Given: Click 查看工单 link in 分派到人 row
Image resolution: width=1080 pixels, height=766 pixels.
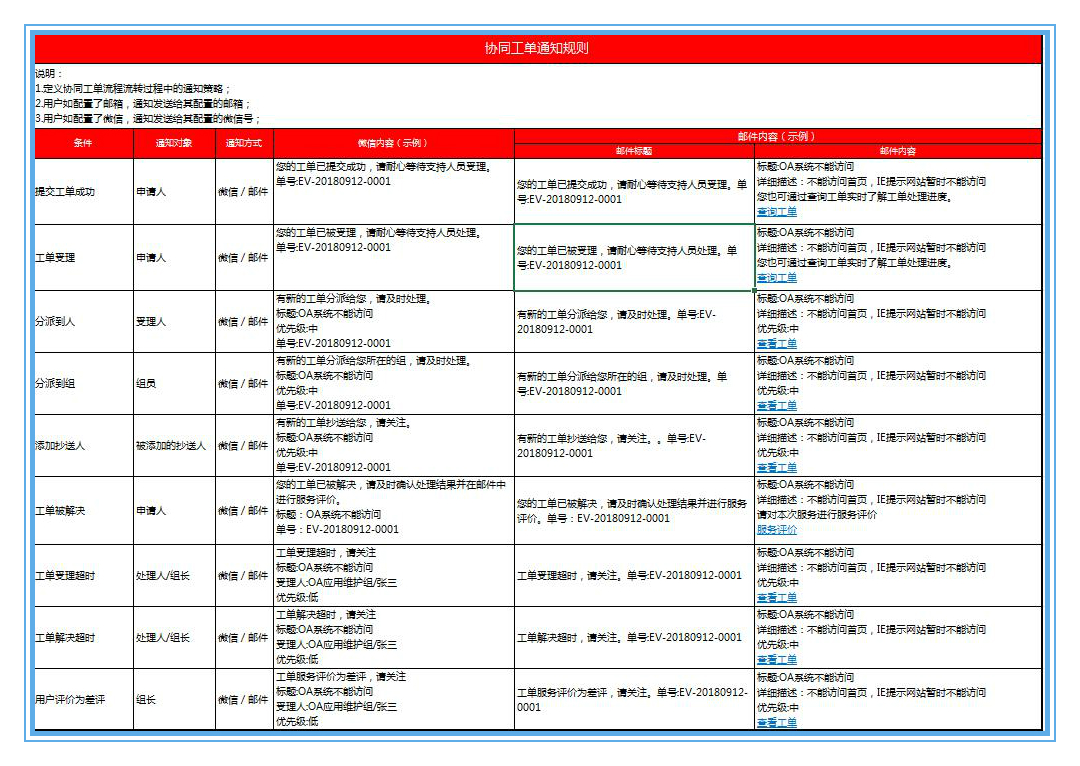Looking at the screenshot, I should coord(777,344).
